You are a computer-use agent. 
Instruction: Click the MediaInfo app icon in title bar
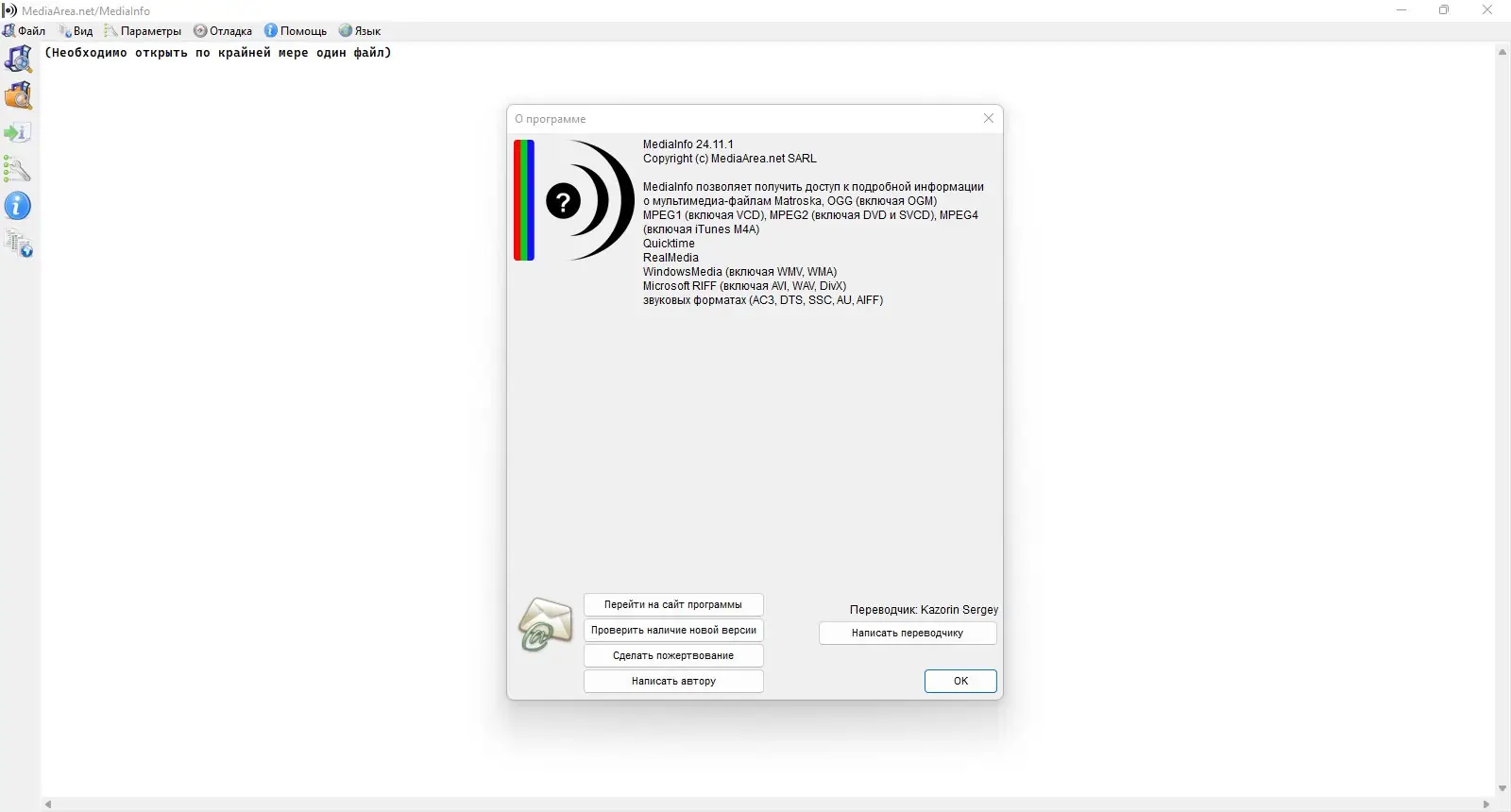point(9,10)
